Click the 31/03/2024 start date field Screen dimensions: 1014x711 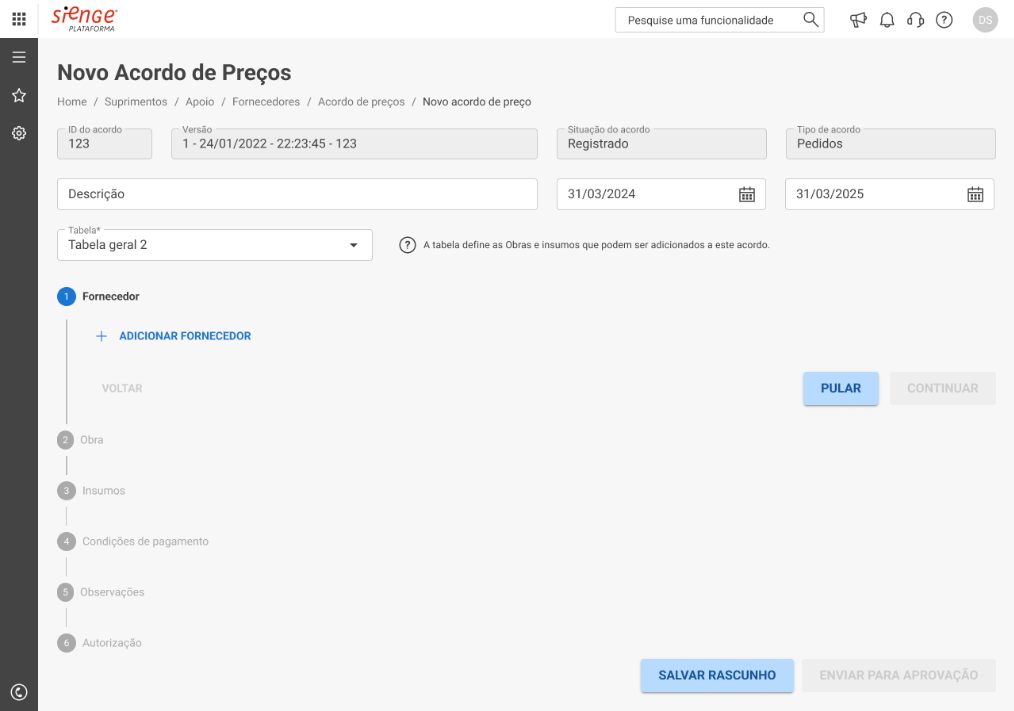point(661,194)
